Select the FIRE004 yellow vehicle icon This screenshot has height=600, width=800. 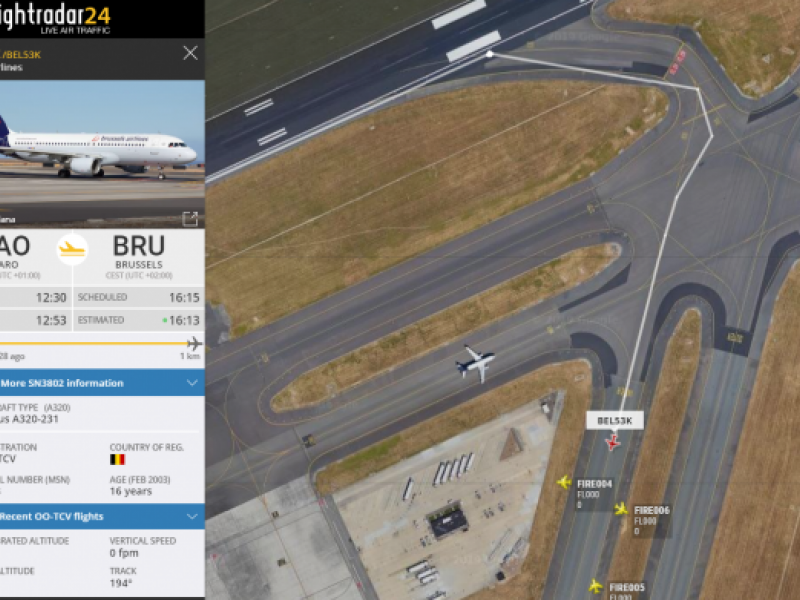click(x=564, y=482)
